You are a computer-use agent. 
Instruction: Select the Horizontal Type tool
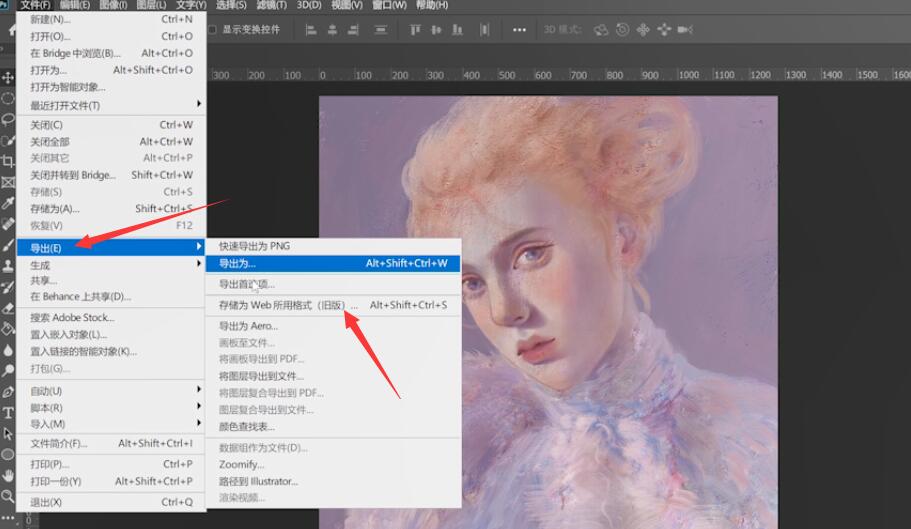coord(8,413)
